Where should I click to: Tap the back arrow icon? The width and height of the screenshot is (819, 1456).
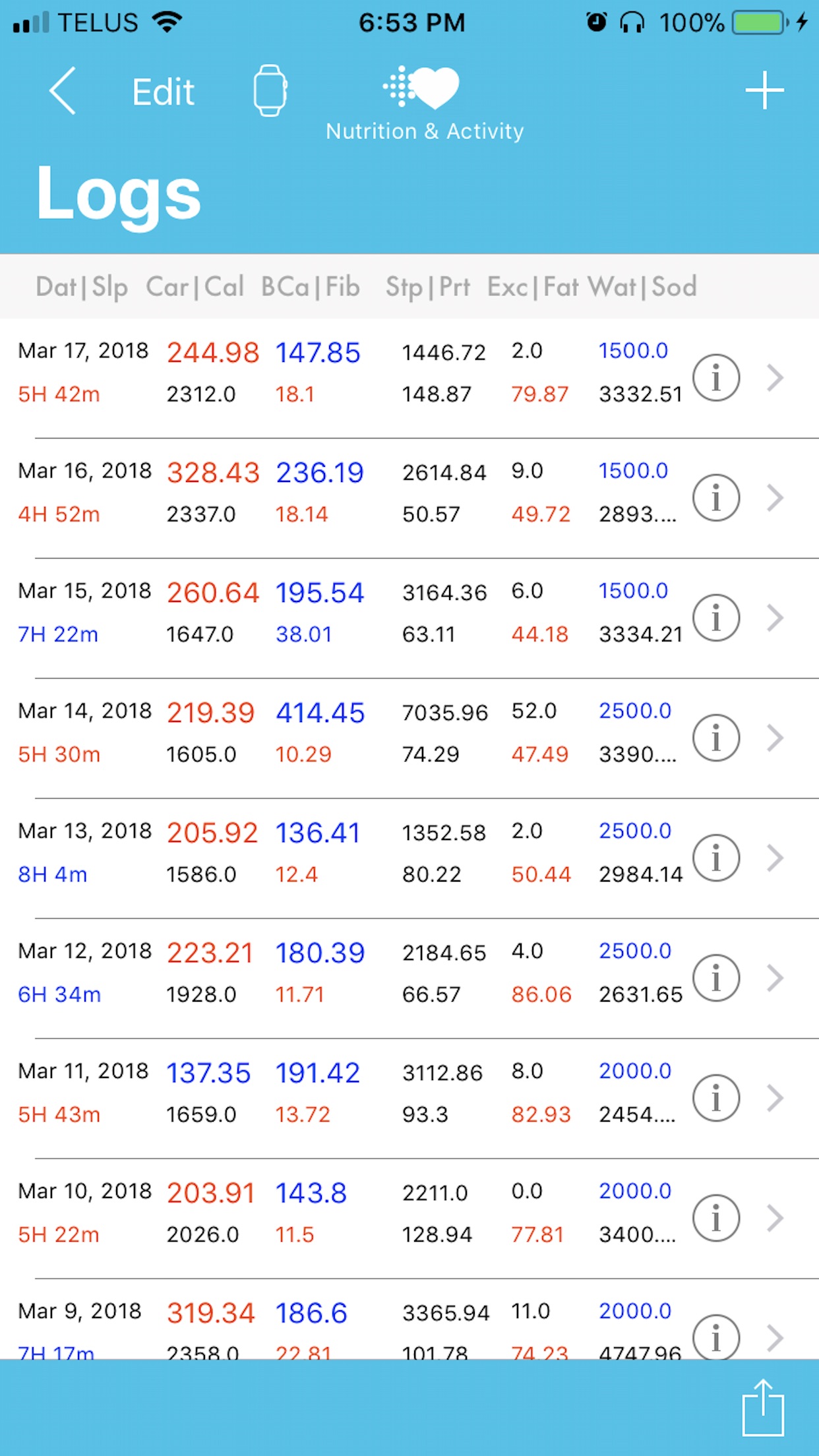tap(63, 91)
